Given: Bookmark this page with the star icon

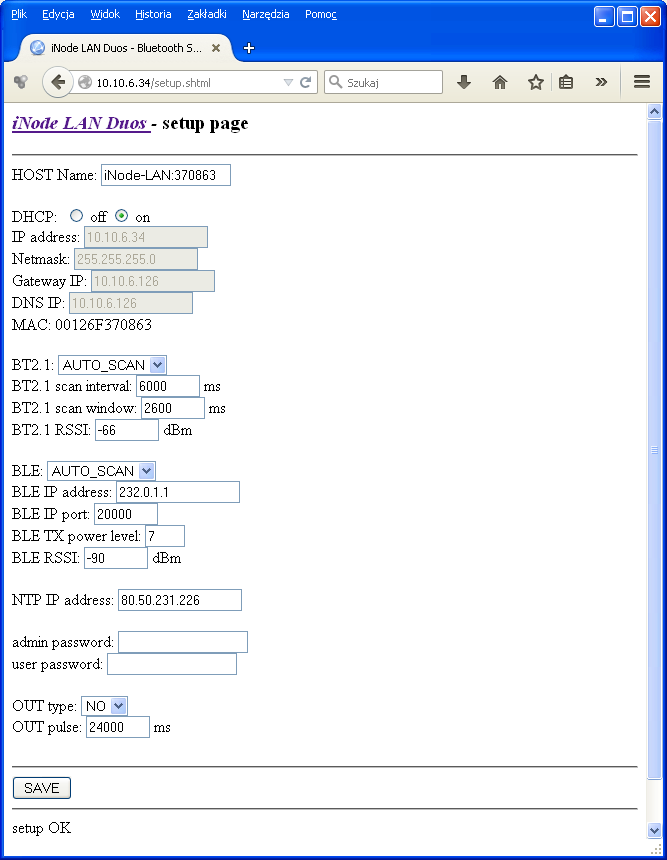Looking at the screenshot, I should coord(535,82).
